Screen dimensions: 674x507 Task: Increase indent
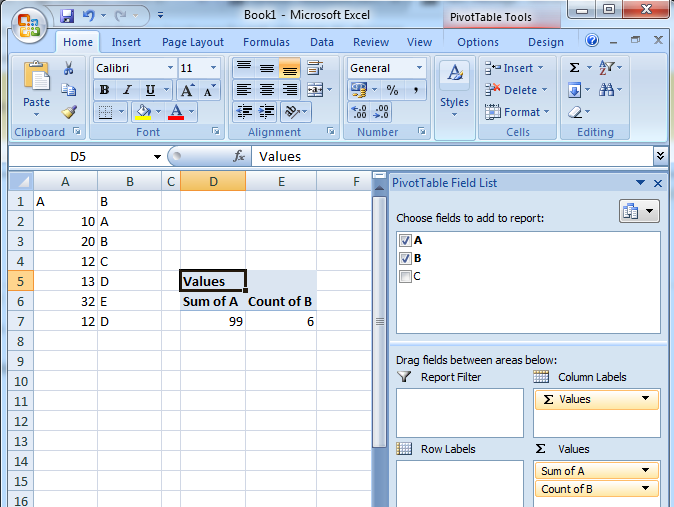tap(267, 112)
